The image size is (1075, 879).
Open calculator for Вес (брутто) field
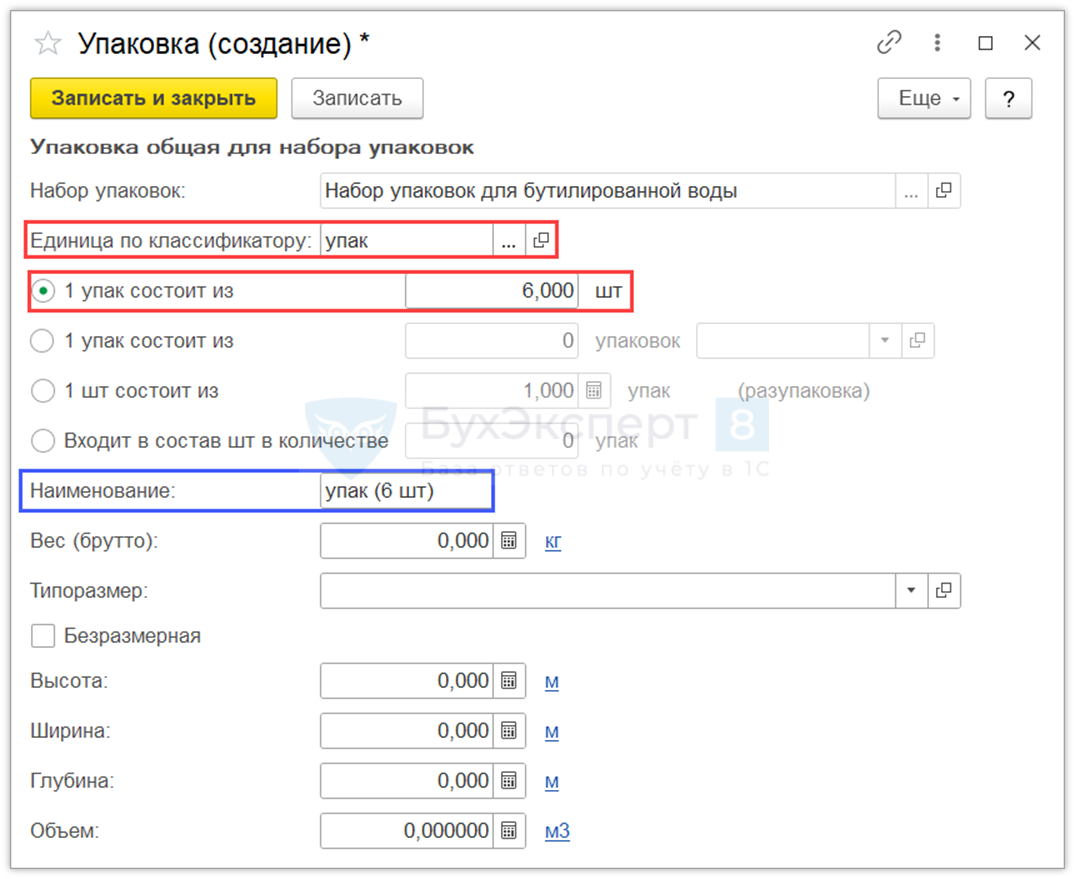(x=509, y=541)
